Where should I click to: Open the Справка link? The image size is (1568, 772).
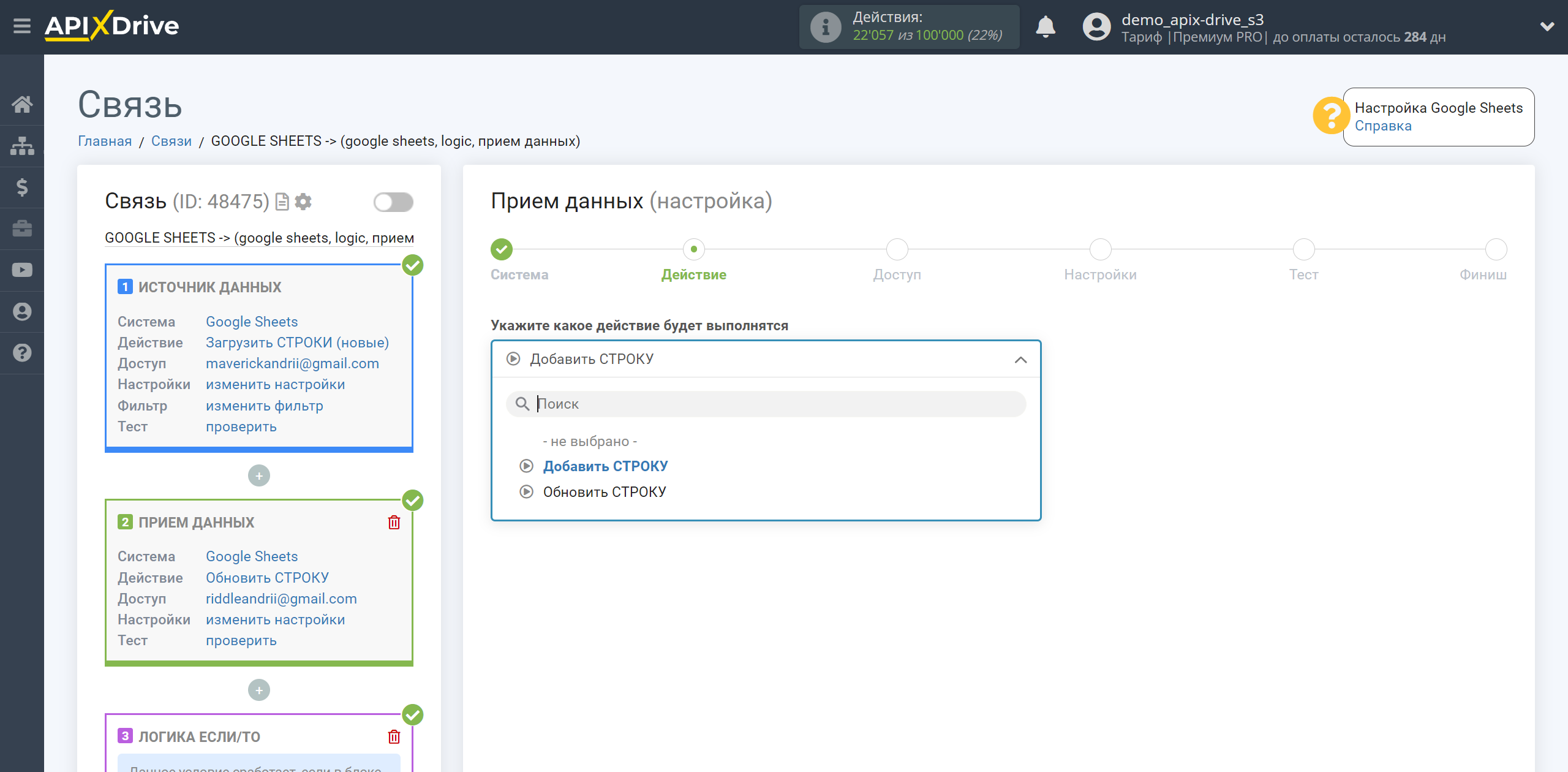coord(1383,126)
